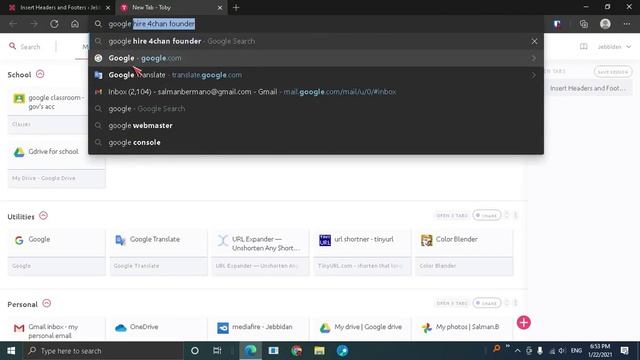Open the browser profile avatar
The height and width of the screenshot is (360, 640).
coord(605,24)
